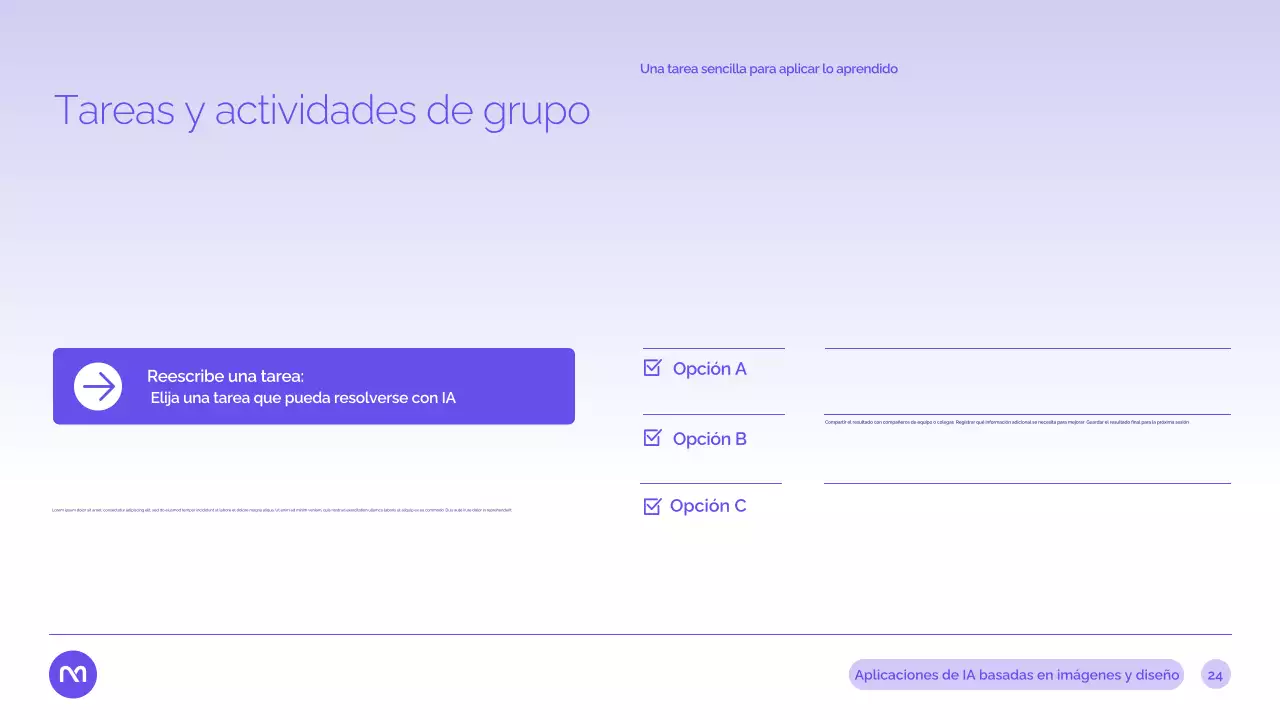Click the checkbox icon beside Opción B
This screenshot has width=1280, height=720.
click(652, 438)
